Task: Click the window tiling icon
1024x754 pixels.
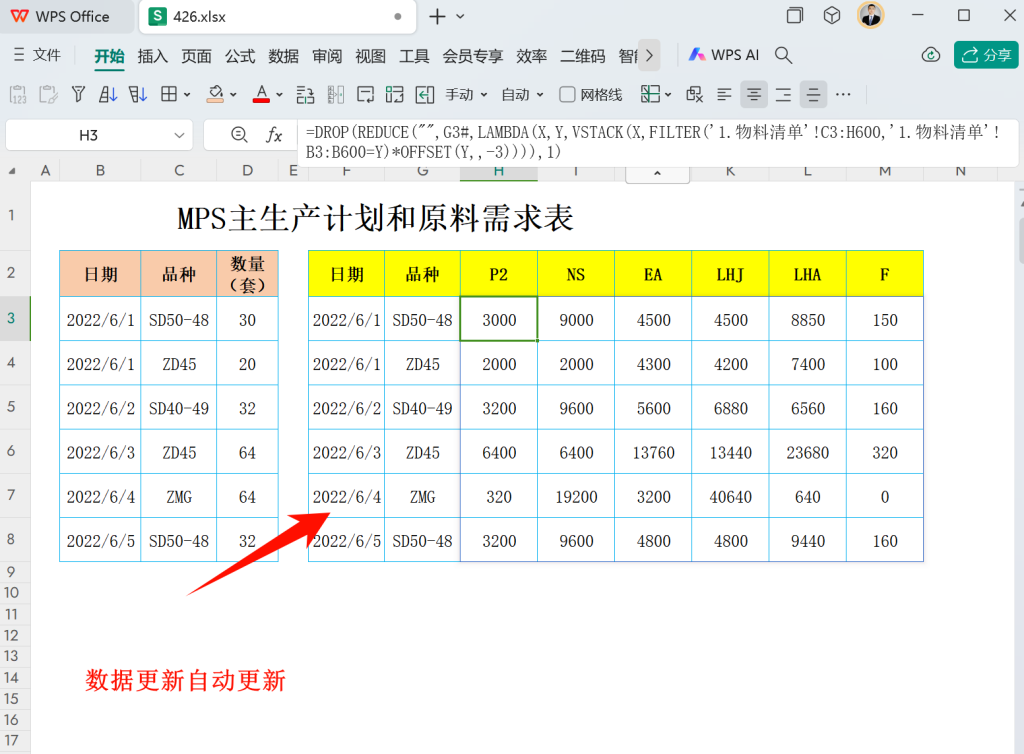Action: point(795,16)
